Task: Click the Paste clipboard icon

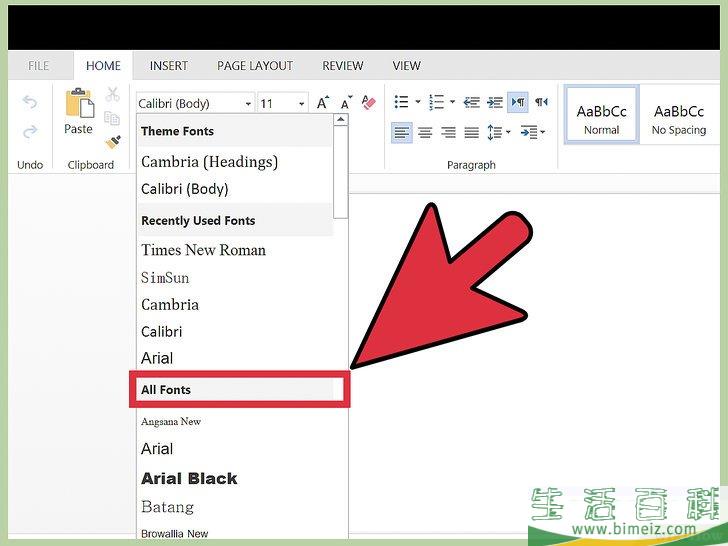Action: [79, 103]
